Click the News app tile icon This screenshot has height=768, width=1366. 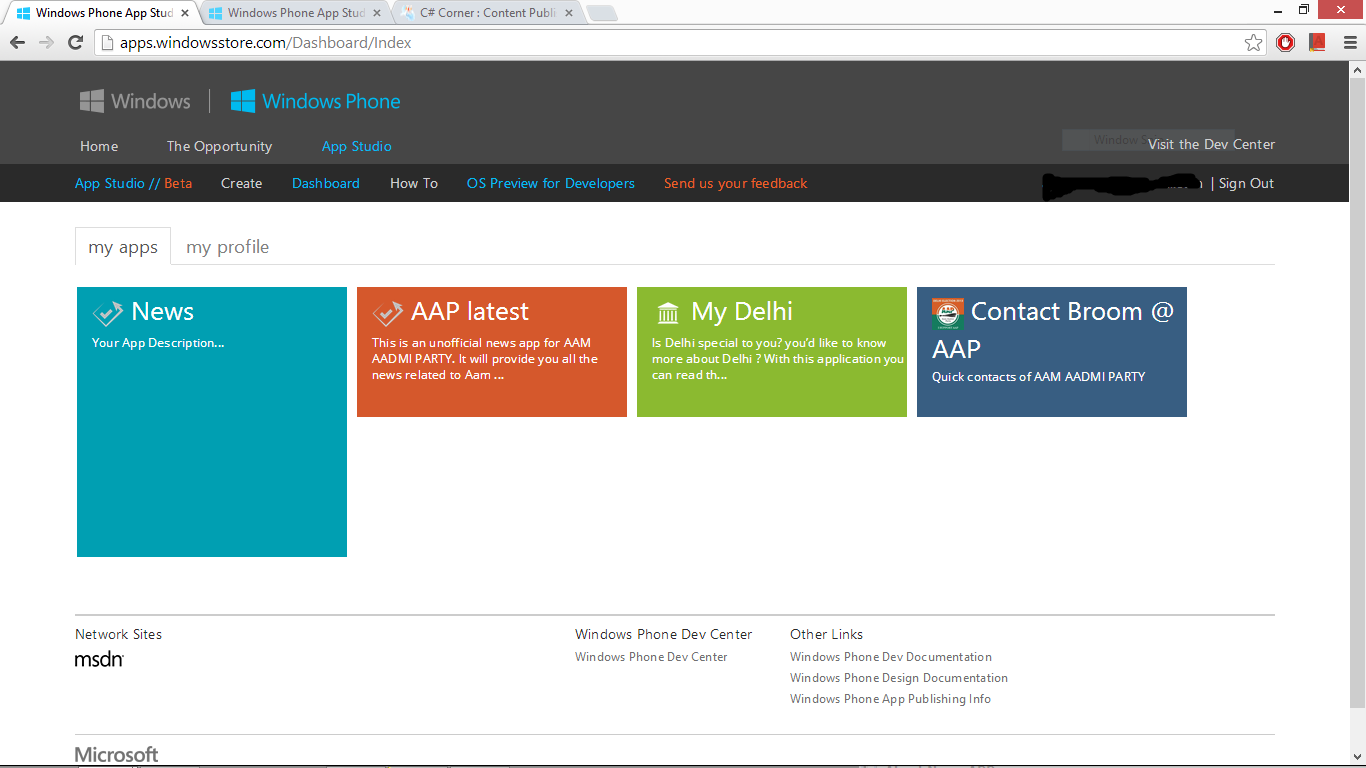pos(108,313)
